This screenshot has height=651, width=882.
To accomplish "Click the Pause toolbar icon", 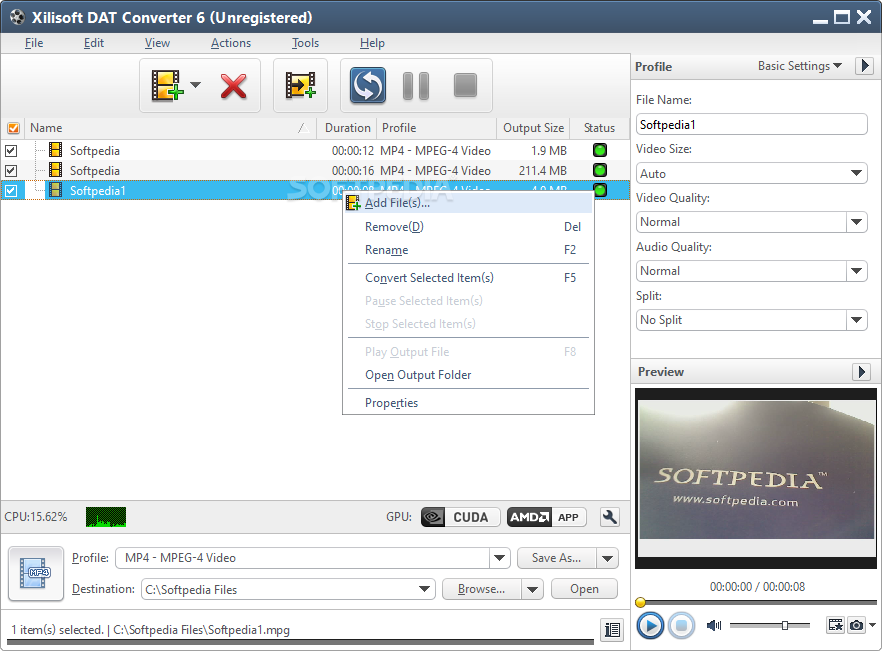I will click(416, 86).
